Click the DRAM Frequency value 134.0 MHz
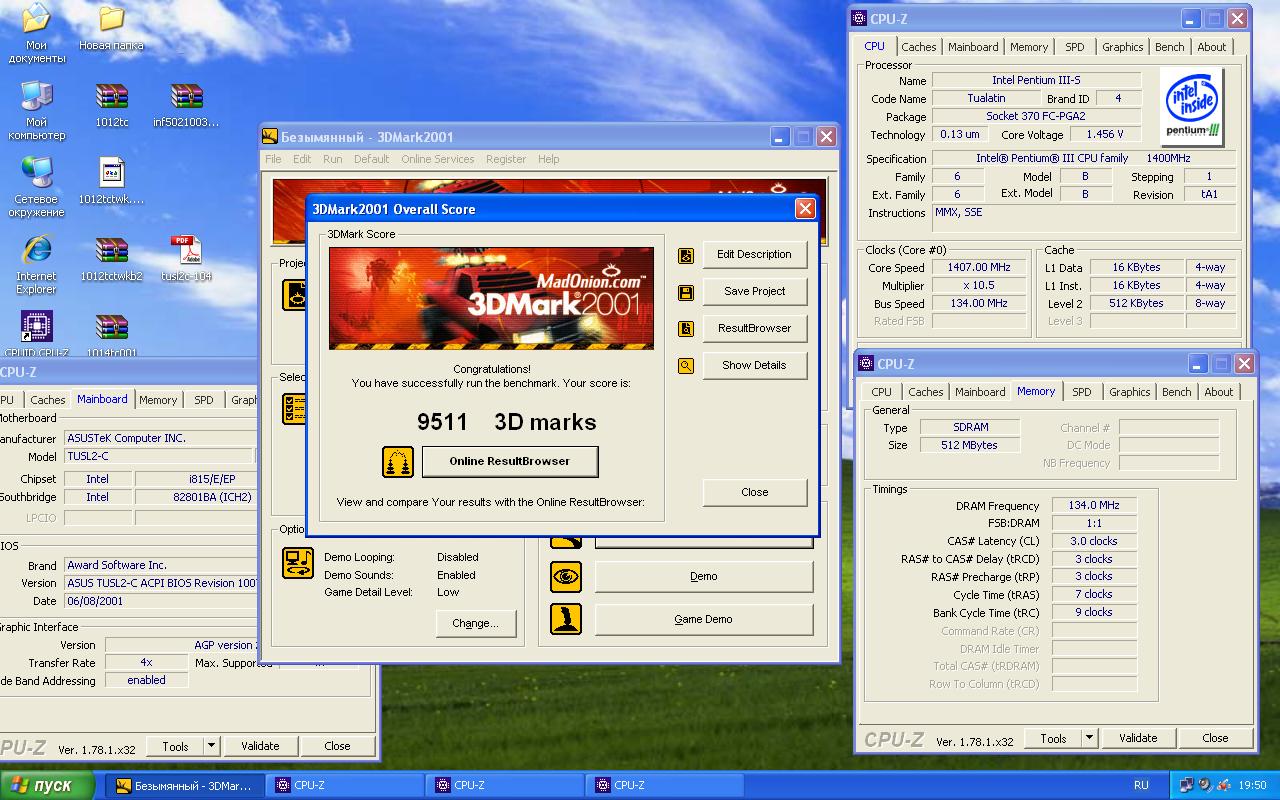This screenshot has width=1280, height=800. pos(1093,506)
